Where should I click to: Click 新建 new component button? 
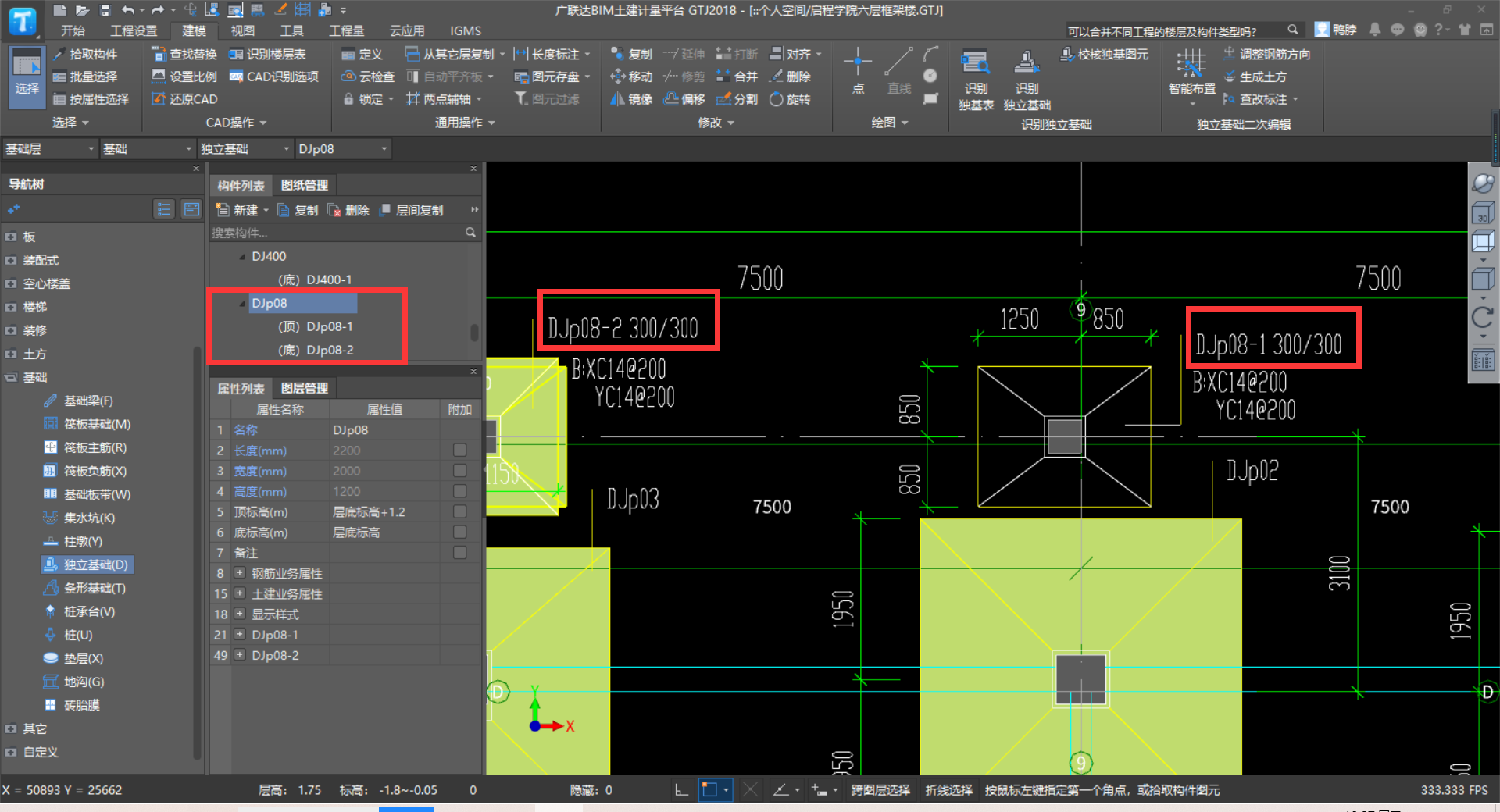(241, 210)
